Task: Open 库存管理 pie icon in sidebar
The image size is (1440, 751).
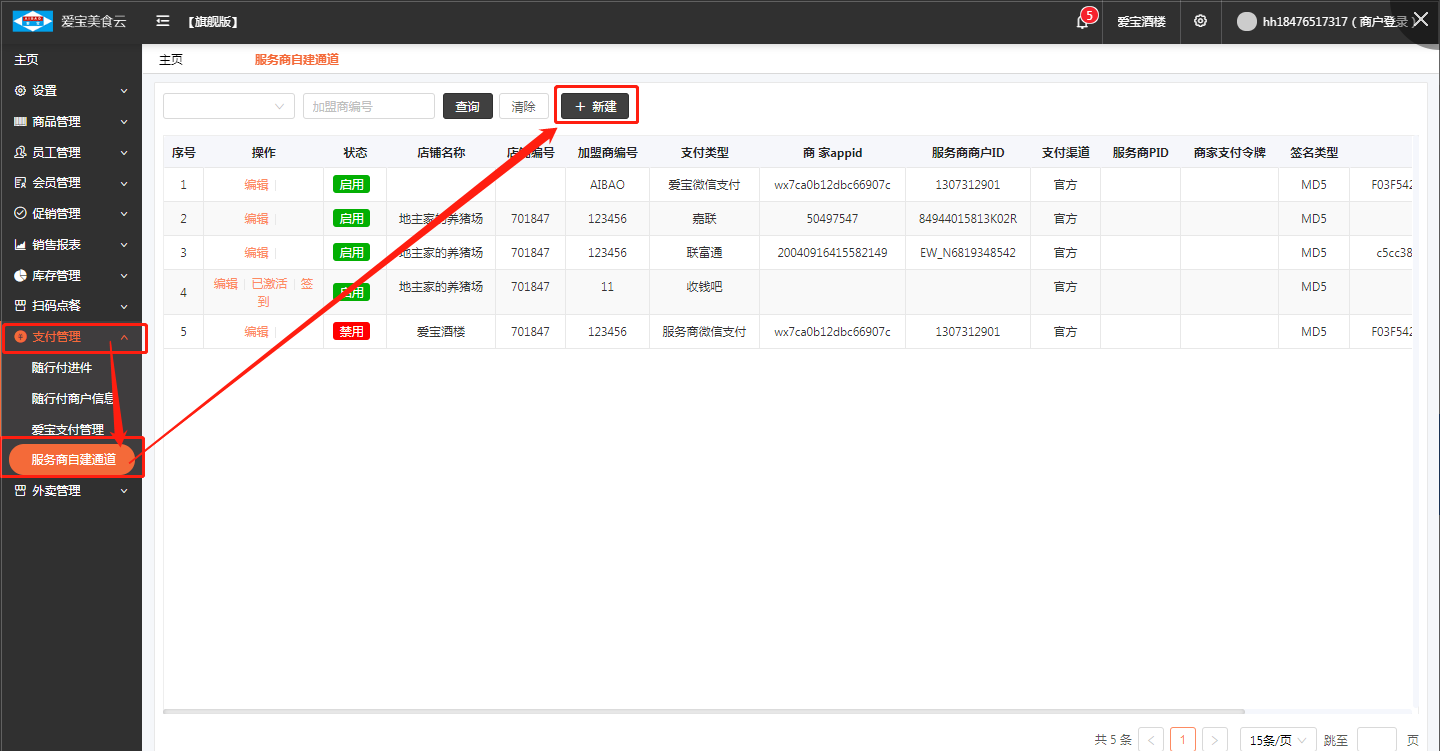Action: tap(20, 276)
